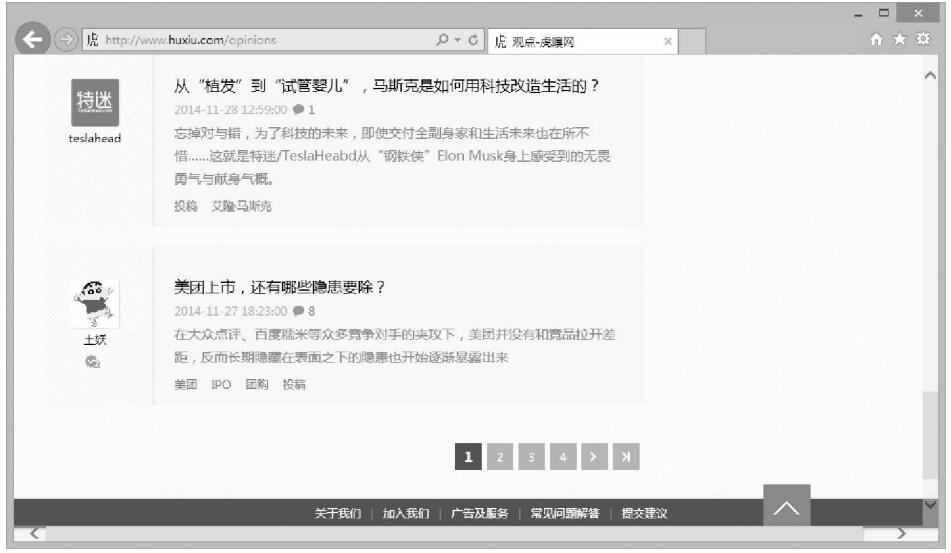Screen dimensions: 951x553
Task: Jump to last page in pagination
Action: pos(626,457)
